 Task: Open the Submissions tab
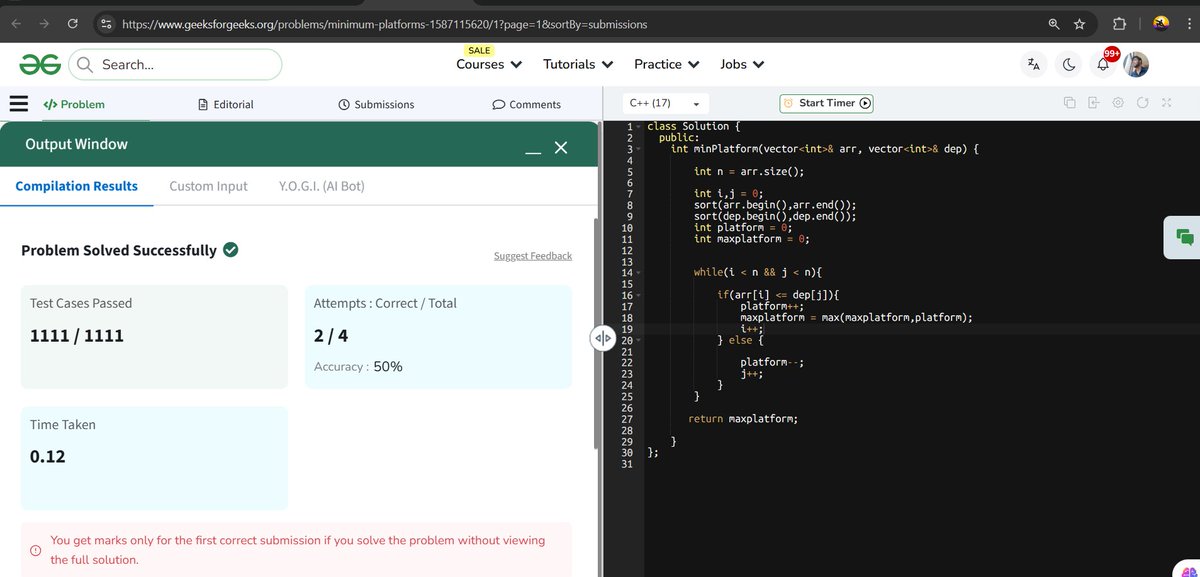376,104
